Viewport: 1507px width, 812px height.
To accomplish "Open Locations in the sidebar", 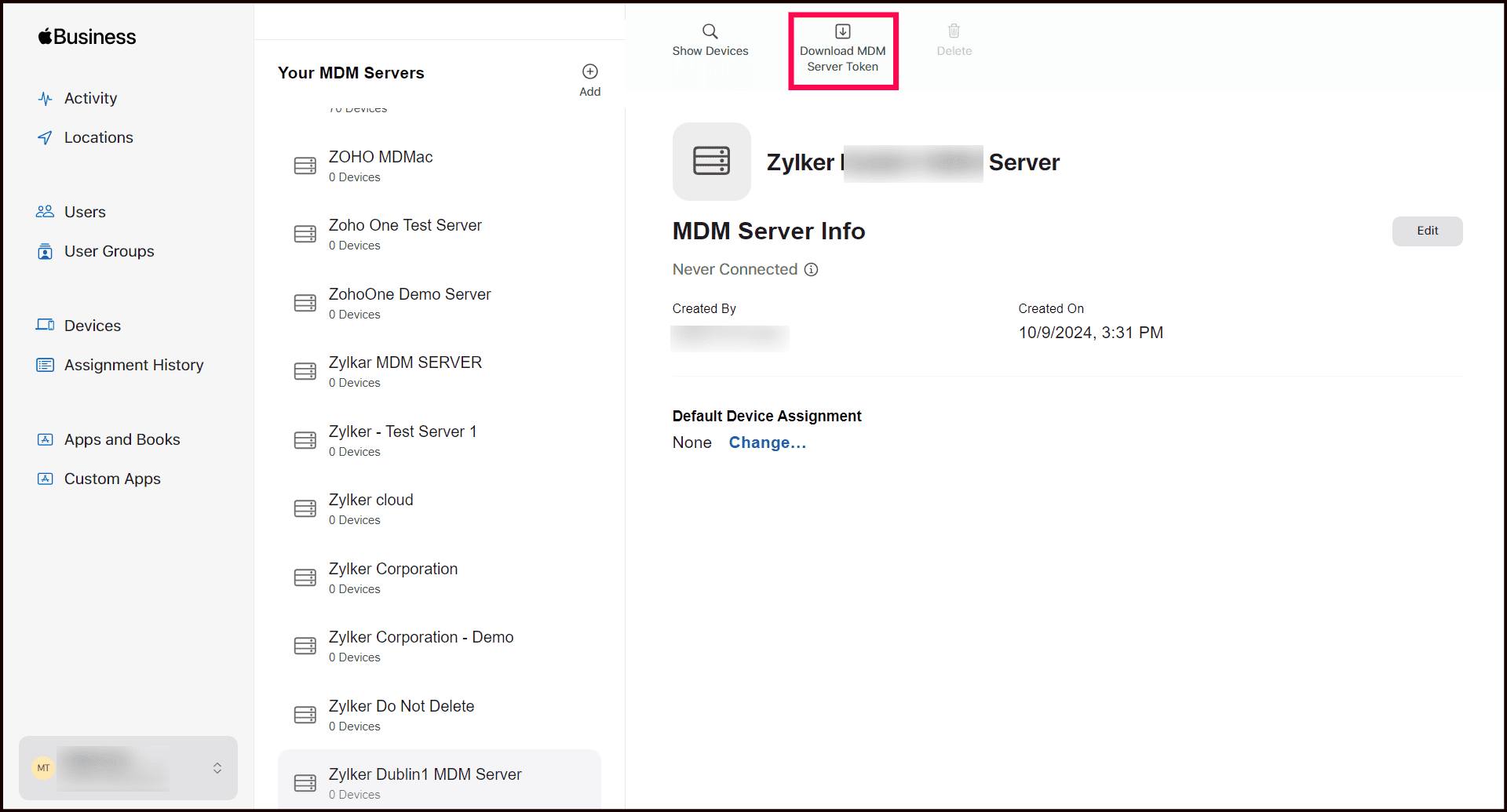I will tap(98, 137).
